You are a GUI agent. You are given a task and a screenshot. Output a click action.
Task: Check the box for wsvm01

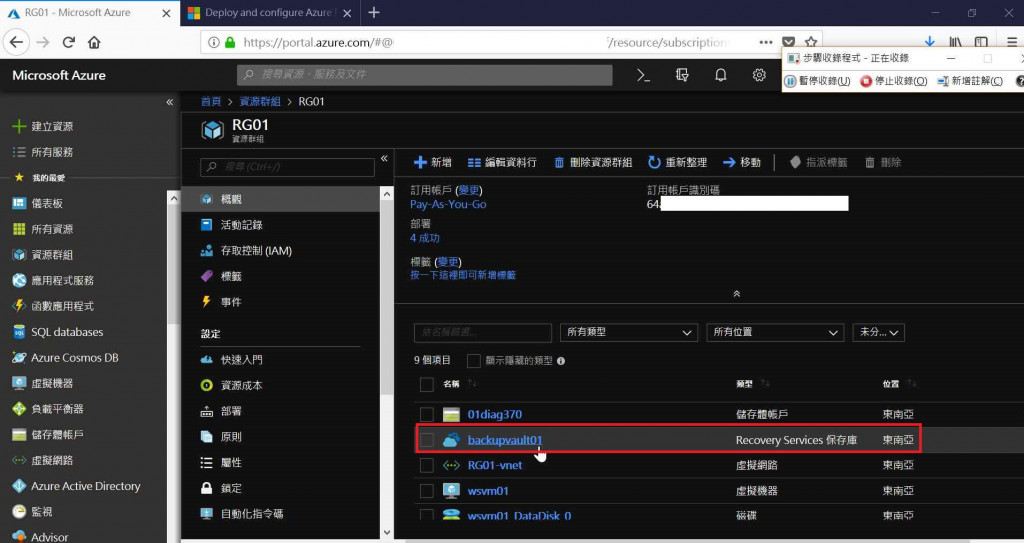tap(426, 491)
